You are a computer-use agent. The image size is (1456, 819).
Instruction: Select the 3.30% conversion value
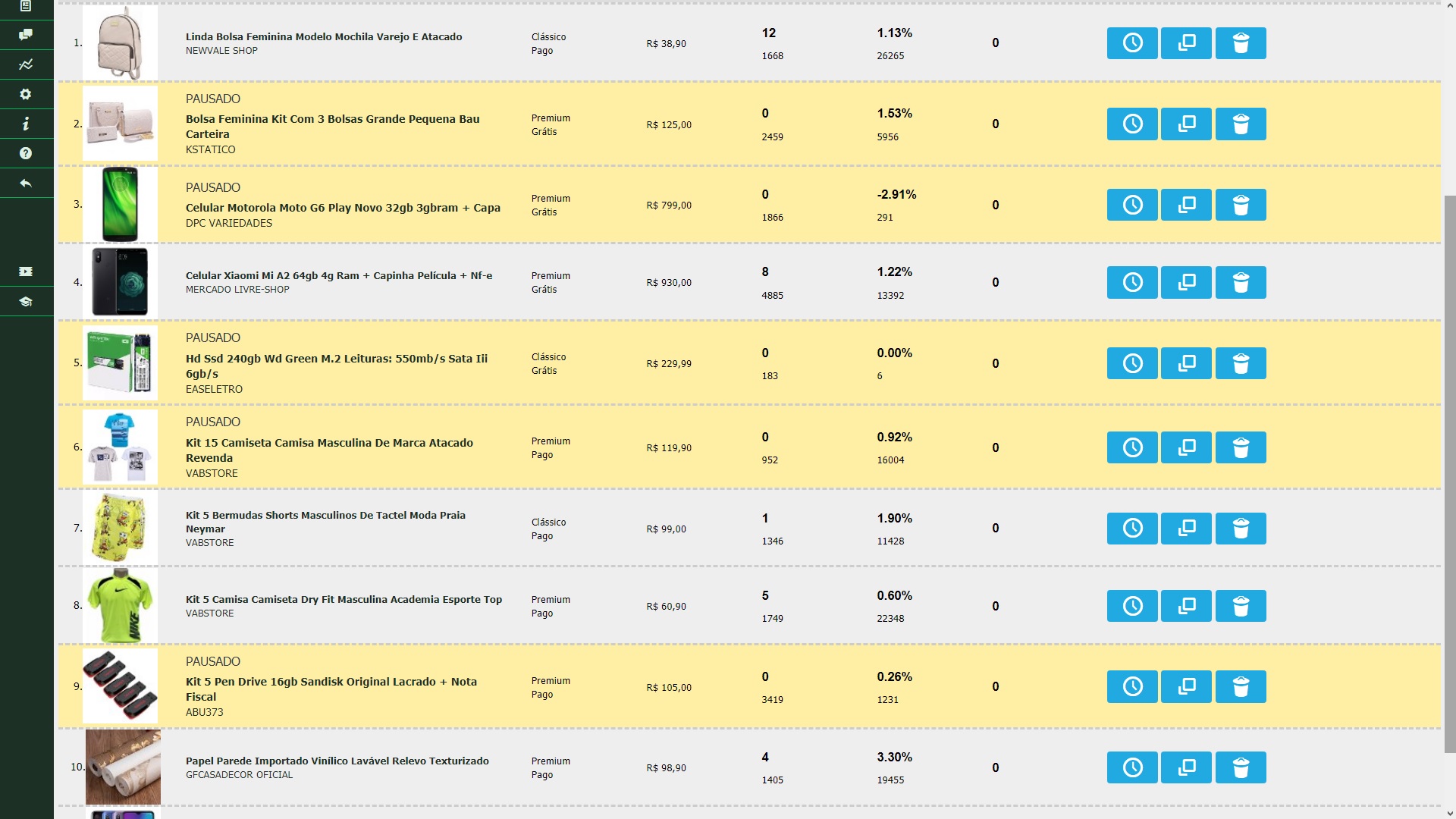click(895, 758)
